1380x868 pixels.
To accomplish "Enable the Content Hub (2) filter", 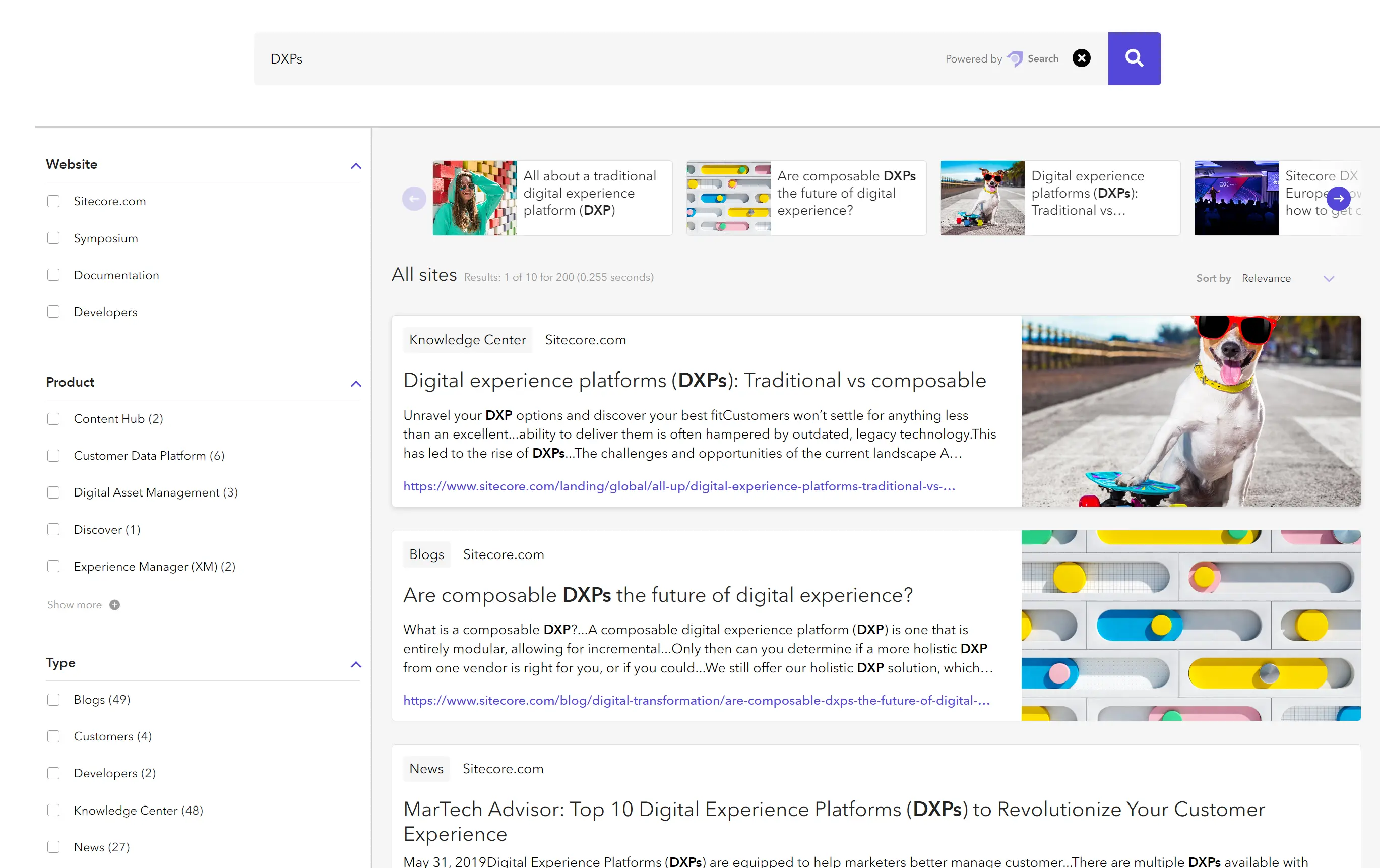I will point(53,419).
